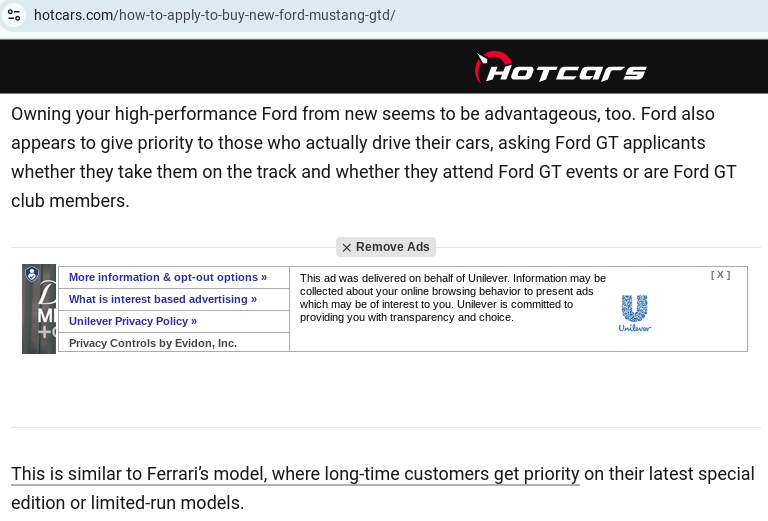Click the Remove Ads button label
Viewport: 768px width, 521px height.
click(x=392, y=247)
